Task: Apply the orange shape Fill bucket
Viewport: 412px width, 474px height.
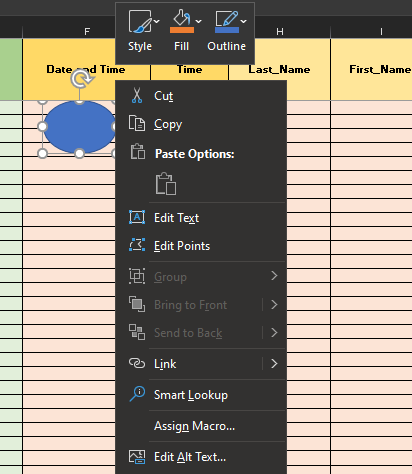Action: [x=182, y=22]
